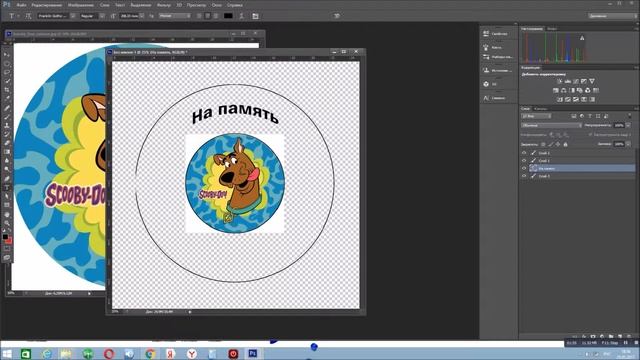This screenshot has height=360, width=640.
Task: Select the Clone Stamp tool
Action: pyautogui.click(x=7, y=125)
